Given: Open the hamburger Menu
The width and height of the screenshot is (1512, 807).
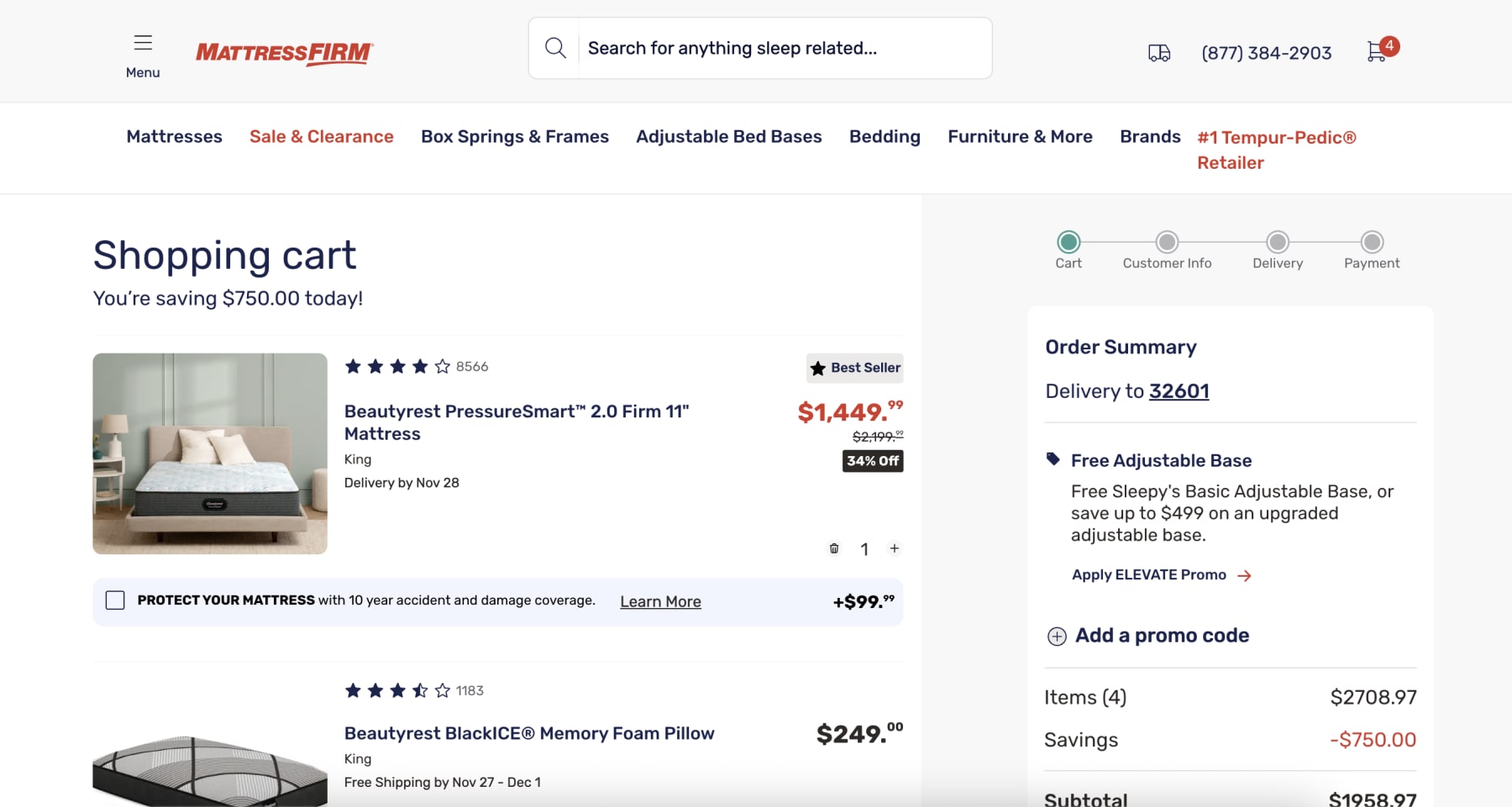Looking at the screenshot, I should 143,42.
